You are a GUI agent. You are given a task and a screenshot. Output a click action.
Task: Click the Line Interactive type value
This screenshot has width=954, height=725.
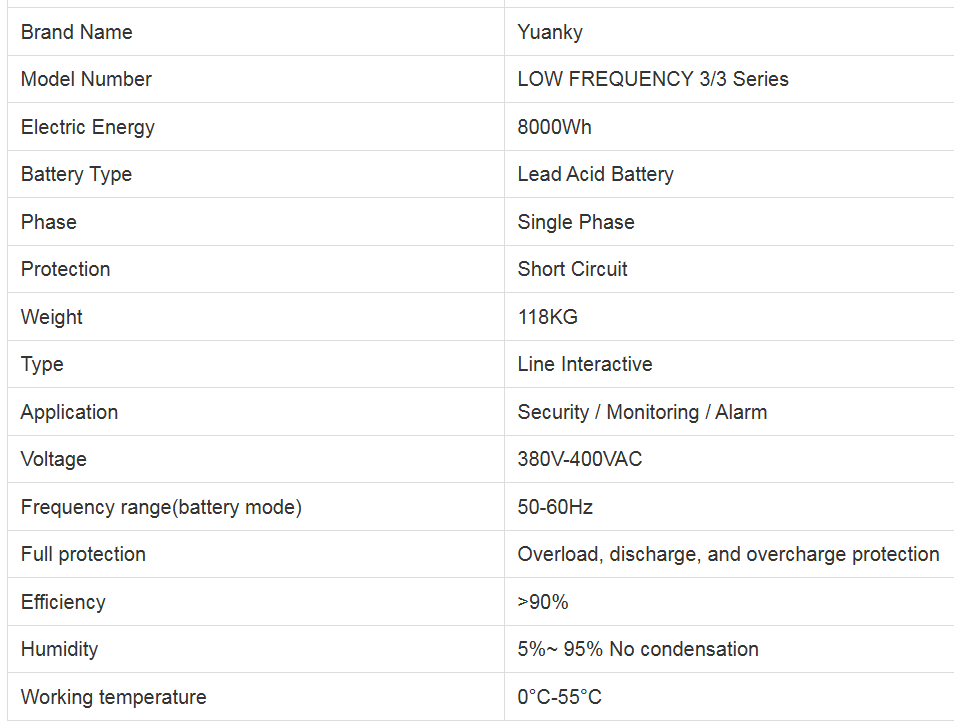pos(585,364)
